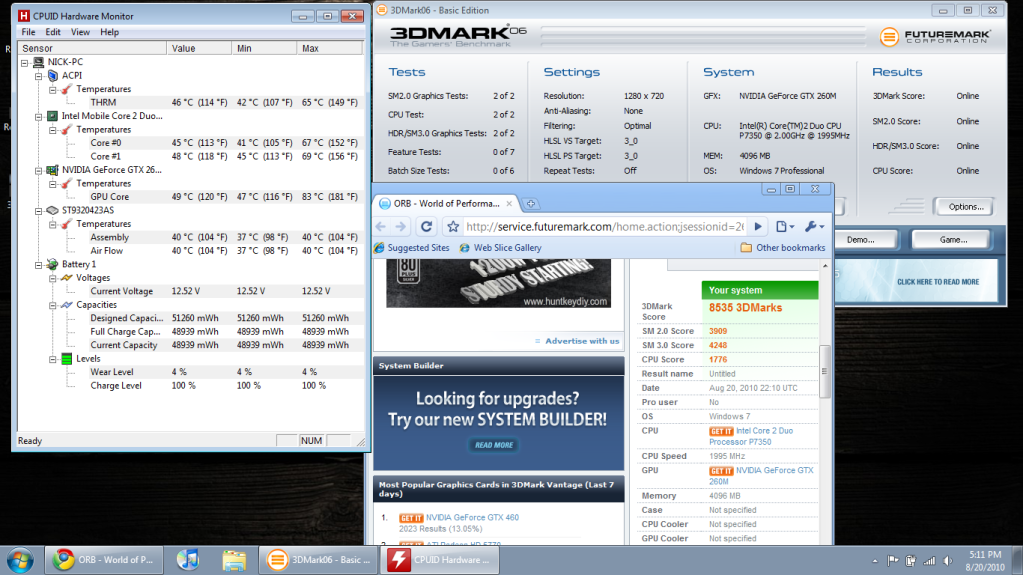
Task: Open the View menu in Hardware Monitor
Action: click(x=80, y=32)
